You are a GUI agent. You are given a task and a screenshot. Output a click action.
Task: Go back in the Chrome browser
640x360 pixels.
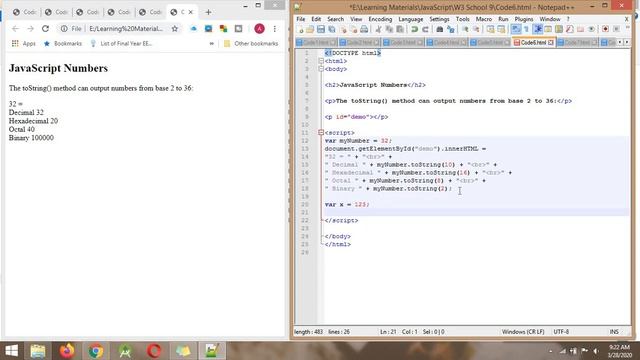pos(15,29)
